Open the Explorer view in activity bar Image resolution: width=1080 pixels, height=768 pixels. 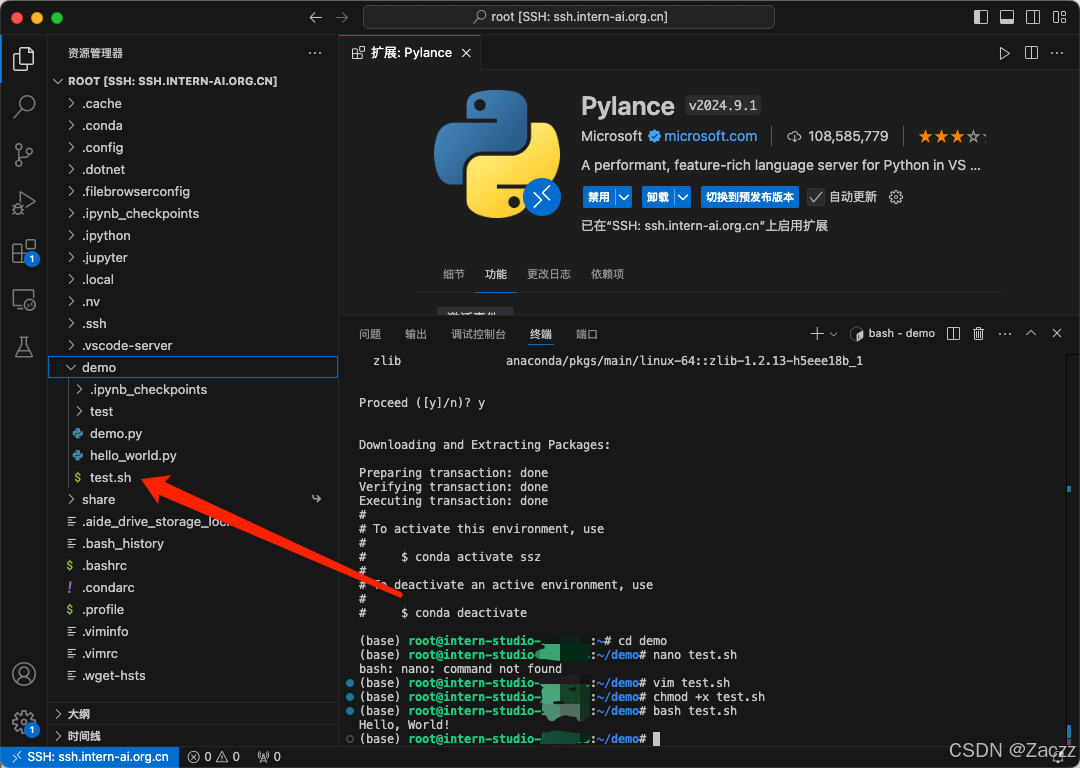click(23, 59)
